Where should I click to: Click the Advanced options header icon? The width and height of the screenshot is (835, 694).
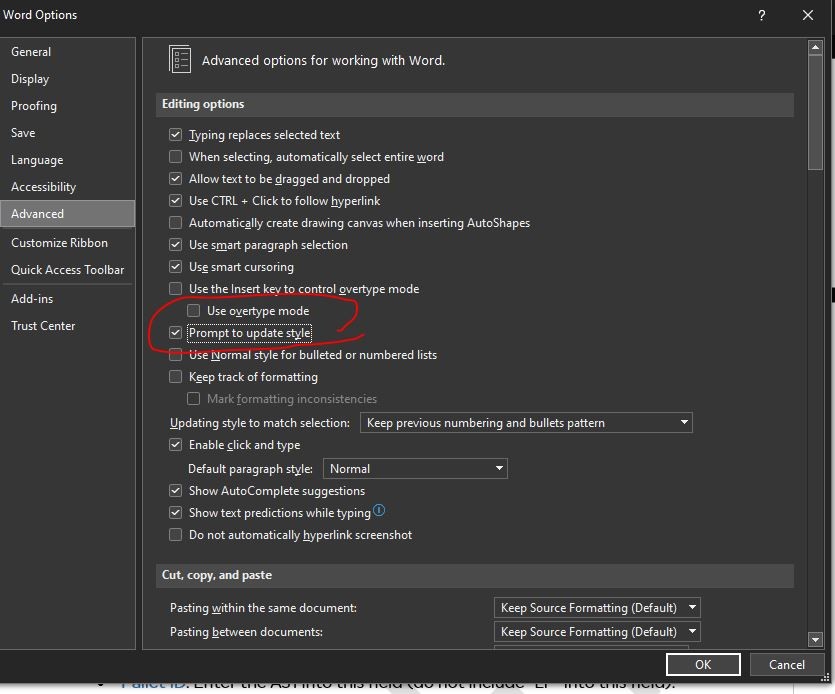pyautogui.click(x=180, y=59)
